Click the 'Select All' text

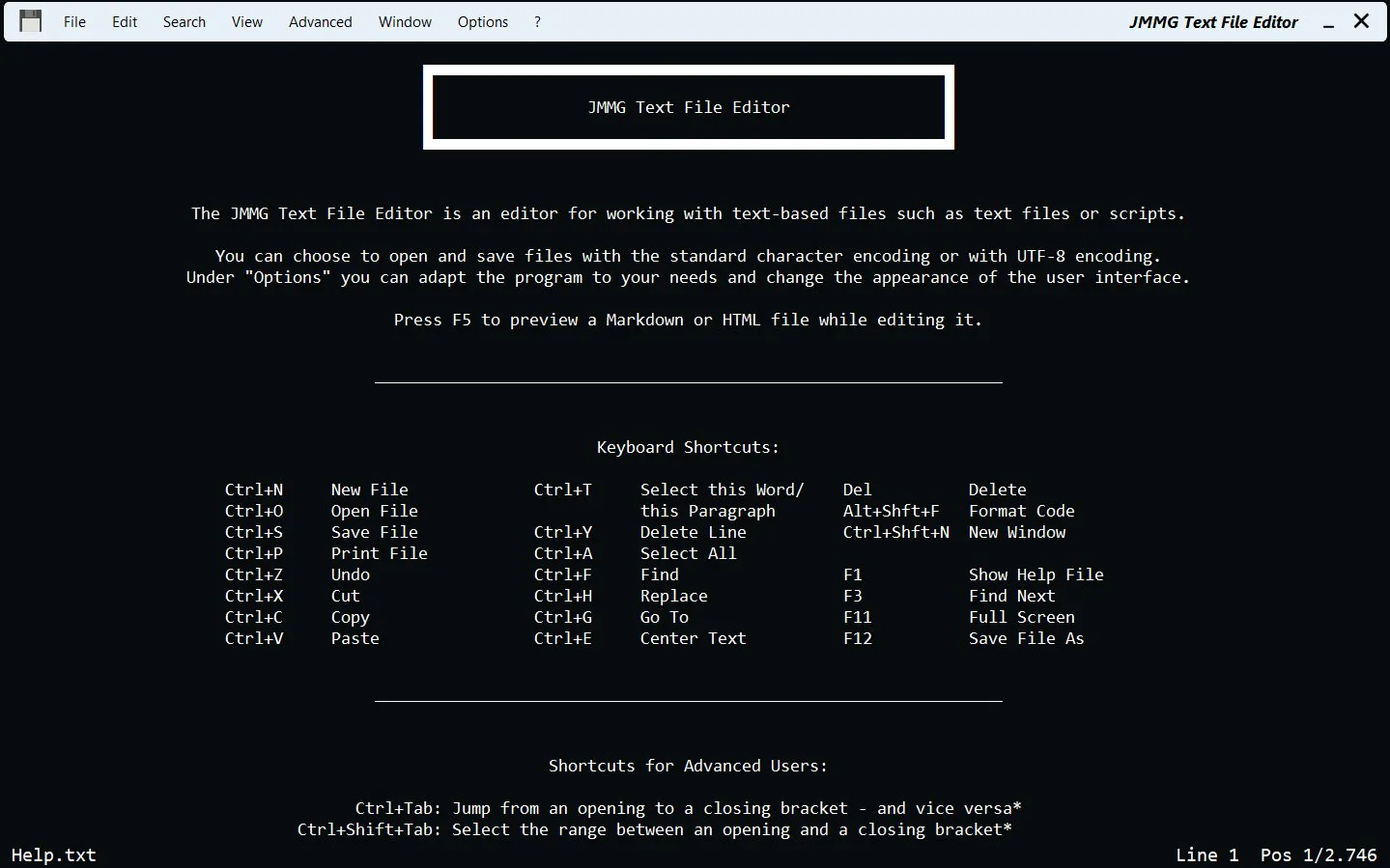(x=689, y=553)
